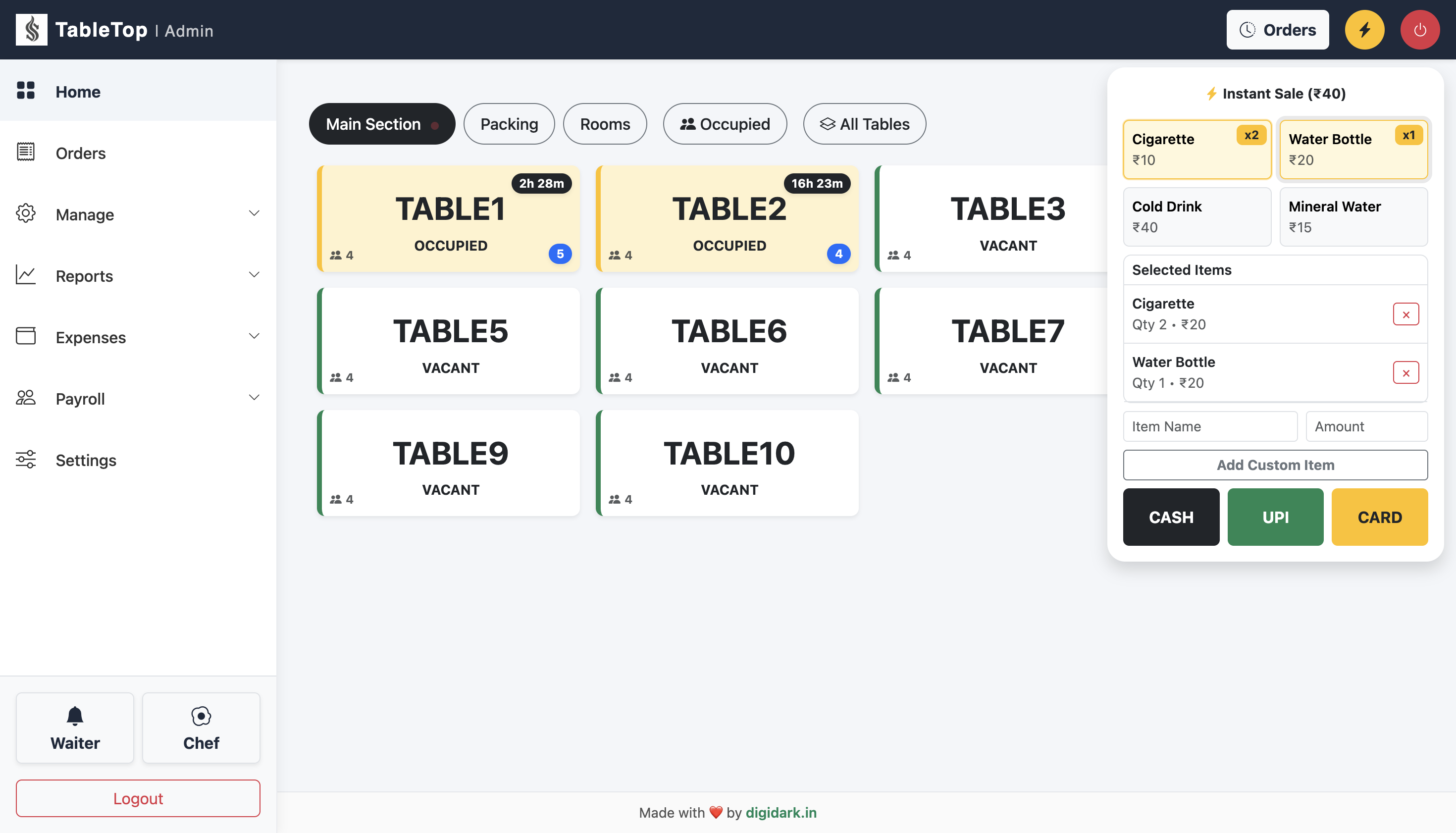The height and width of the screenshot is (833, 1456).
Task: Click the Settings sliders icon
Action: [26, 459]
